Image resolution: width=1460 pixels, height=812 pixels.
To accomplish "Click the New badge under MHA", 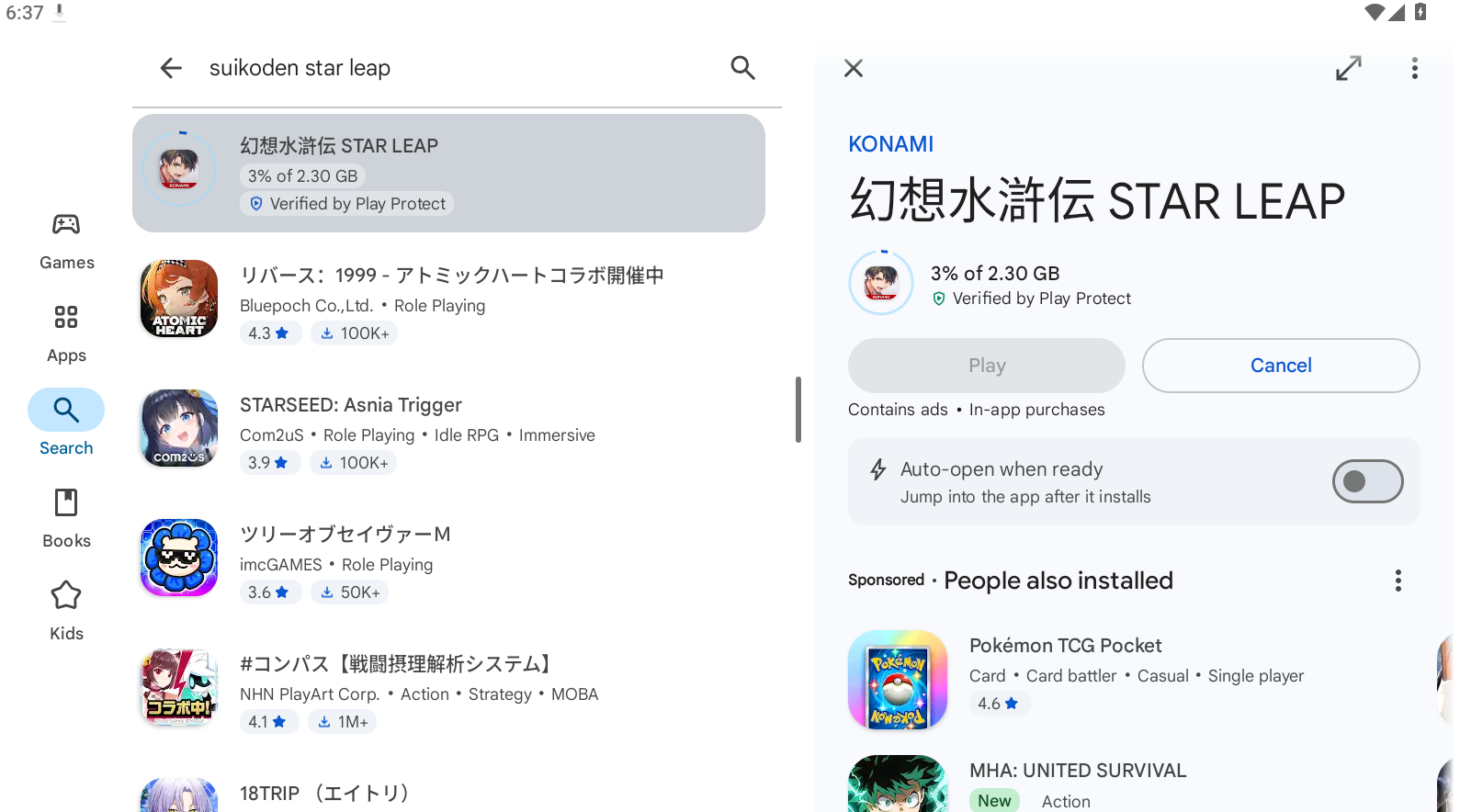I will (x=994, y=801).
